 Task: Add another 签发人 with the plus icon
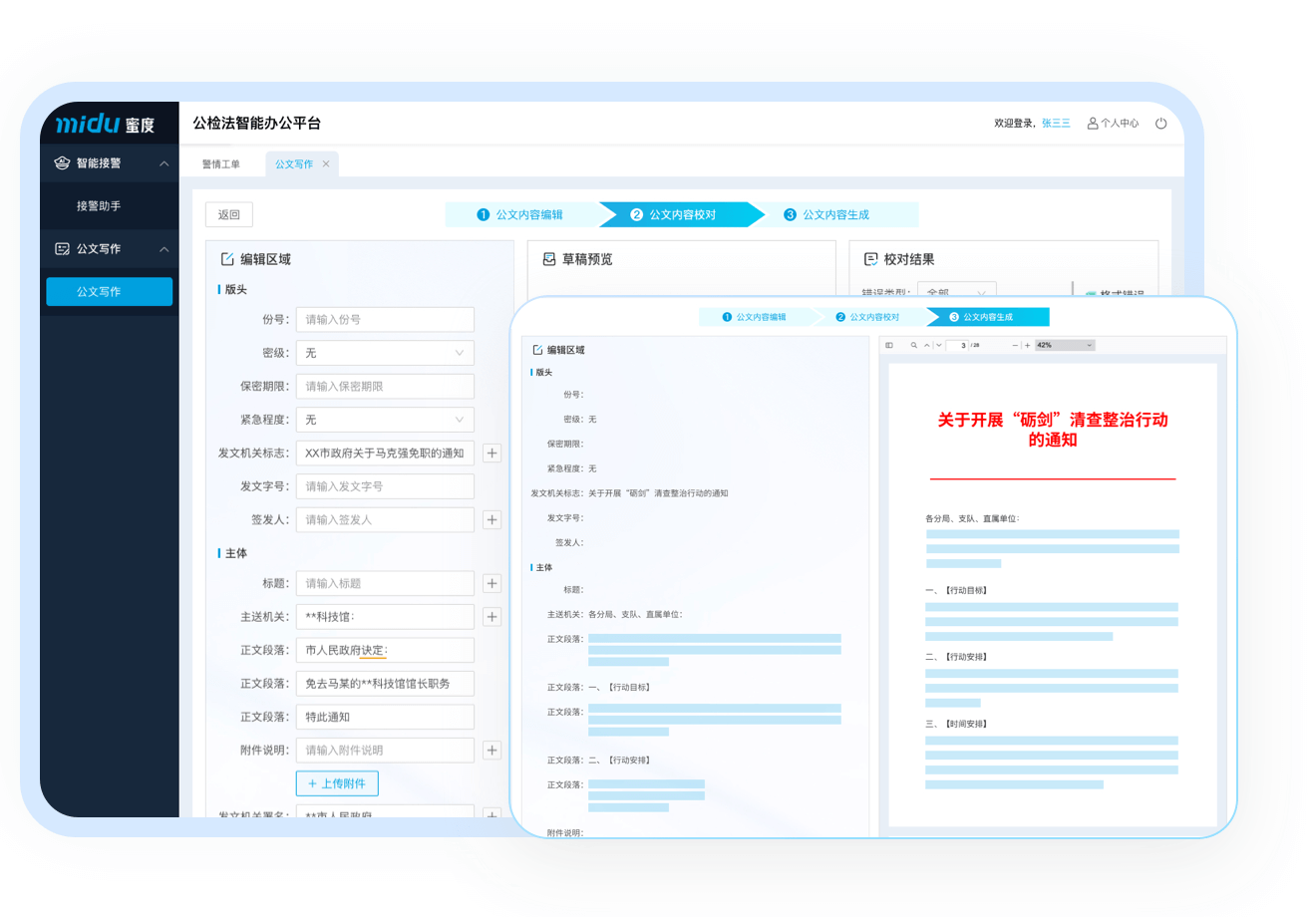[x=492, y=520]
